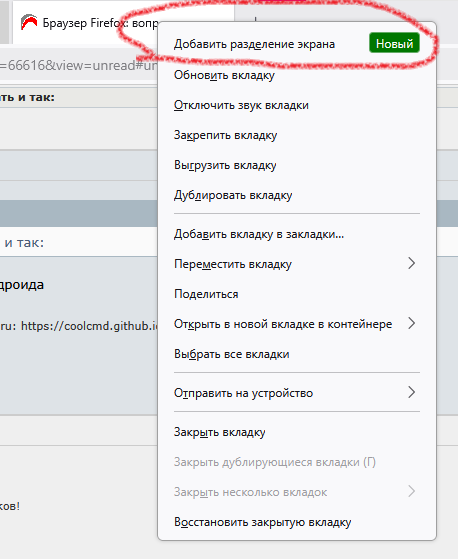This screenshot has width=458, height=559.
Task: Click "Поделиться" menu entry
Action: [297, 294]
